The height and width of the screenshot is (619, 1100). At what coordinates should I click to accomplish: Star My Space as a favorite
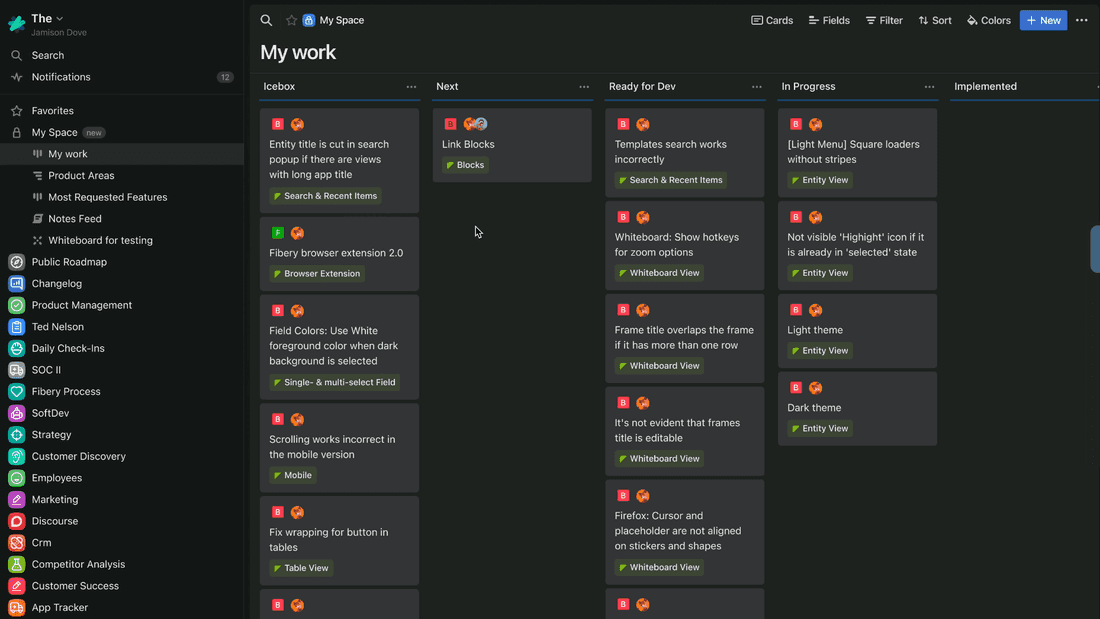(x=291, y=20)
